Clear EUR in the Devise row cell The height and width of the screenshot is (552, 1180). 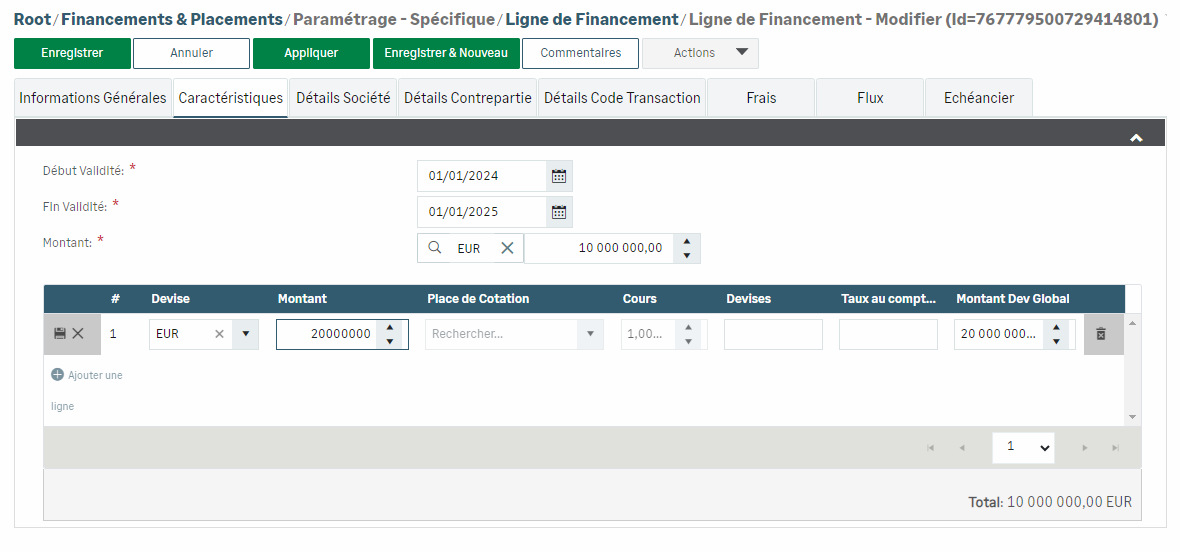(219, 334)
